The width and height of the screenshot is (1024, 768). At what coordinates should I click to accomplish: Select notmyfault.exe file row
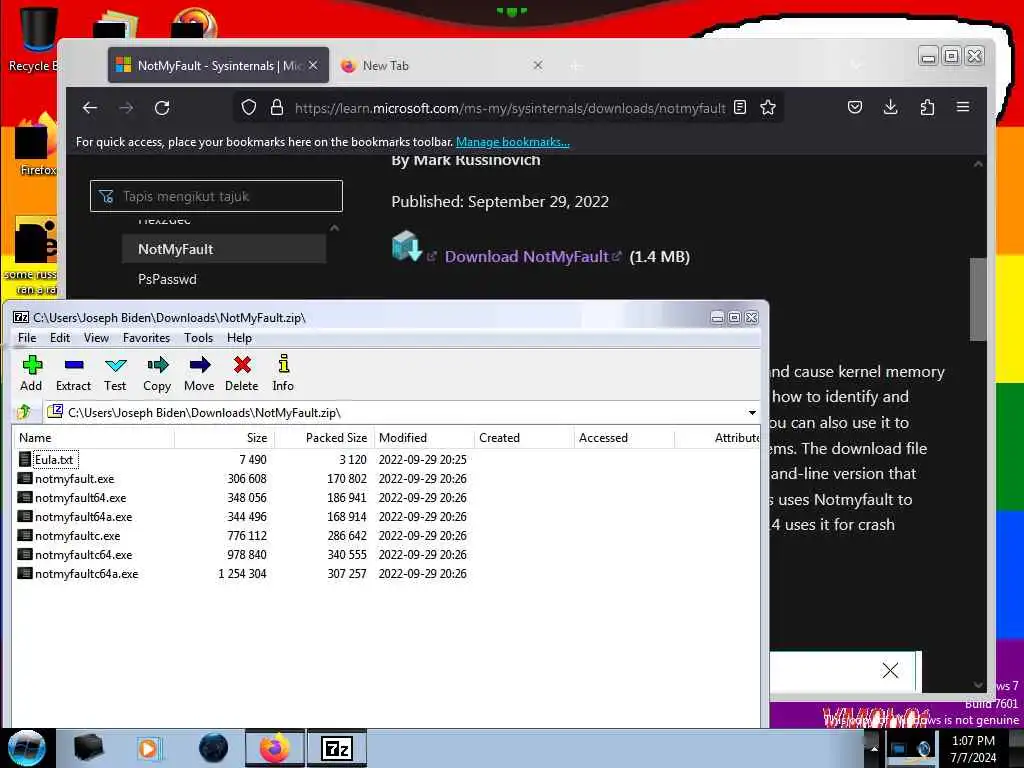[385, 479]
